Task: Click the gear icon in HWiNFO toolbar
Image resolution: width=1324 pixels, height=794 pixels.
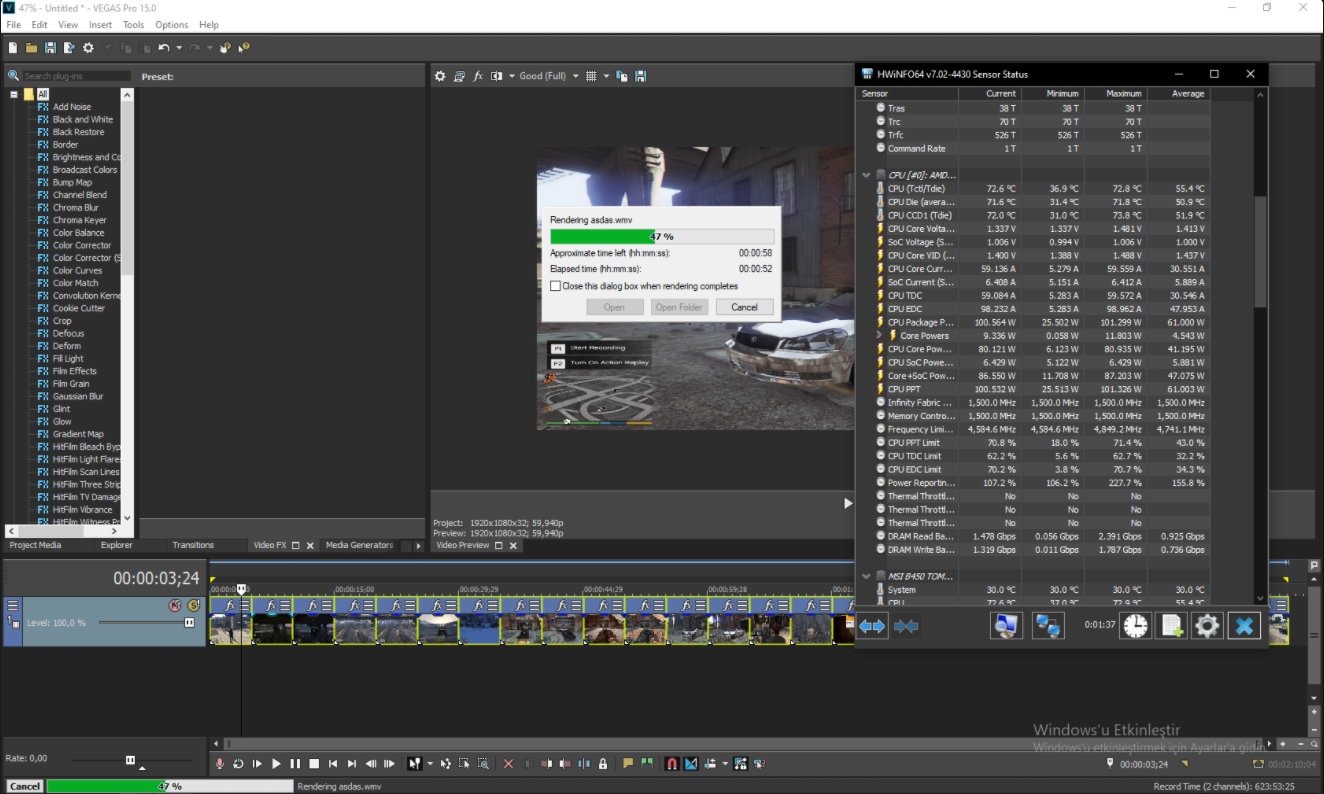Action: [x=1207, y=626]
